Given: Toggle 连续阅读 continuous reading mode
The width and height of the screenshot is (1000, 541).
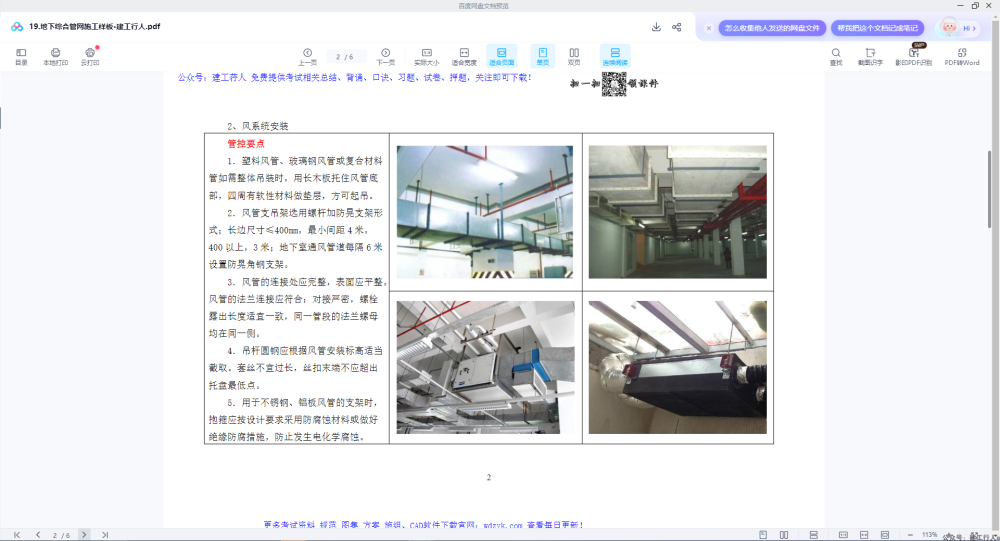Looking at the screenshot, I should point(615,56).
